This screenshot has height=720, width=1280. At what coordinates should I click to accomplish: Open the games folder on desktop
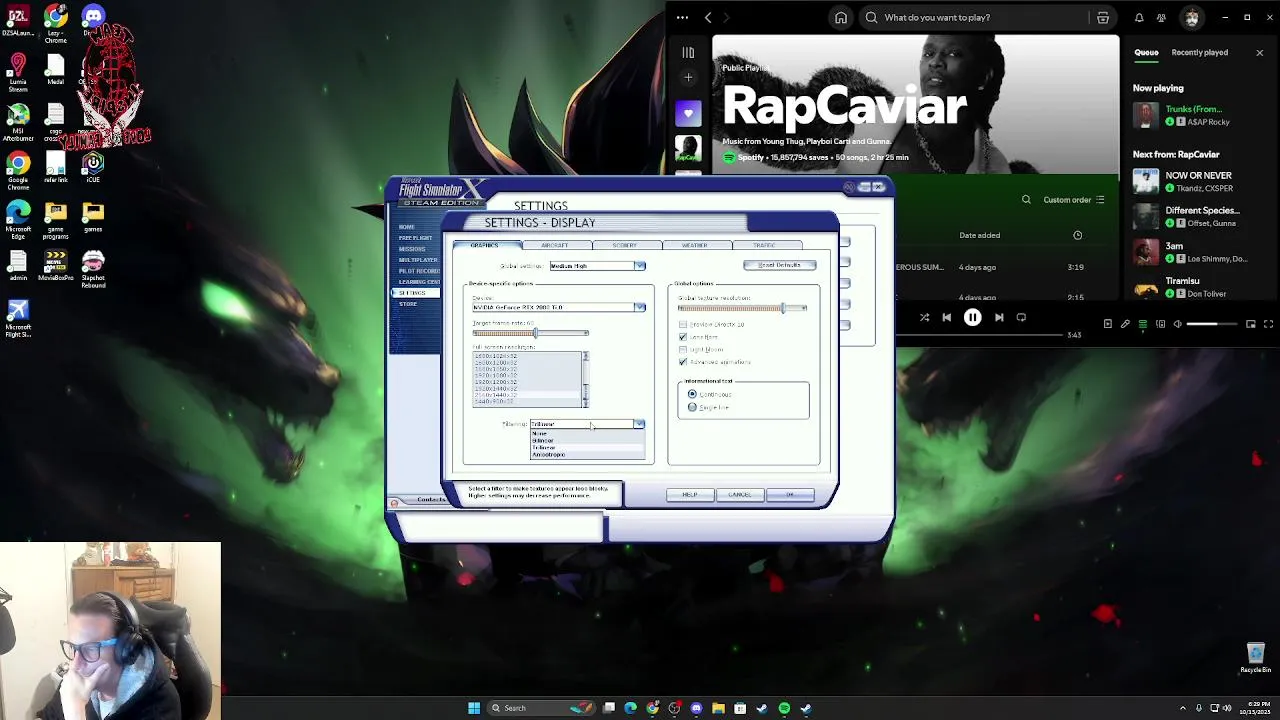coord(93,216)
